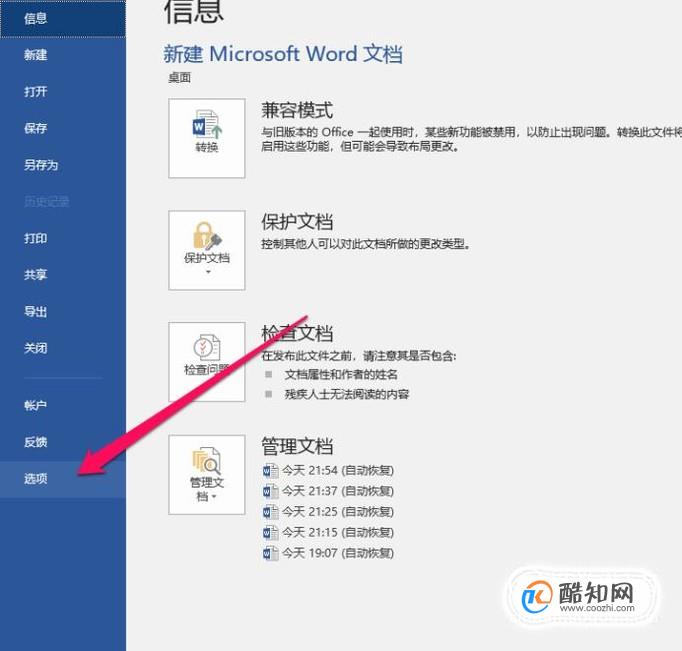Screen dimensions: 682x651
Task: Click the 桌面 location text
Action: pyautogui.click(x=180, y=78)
